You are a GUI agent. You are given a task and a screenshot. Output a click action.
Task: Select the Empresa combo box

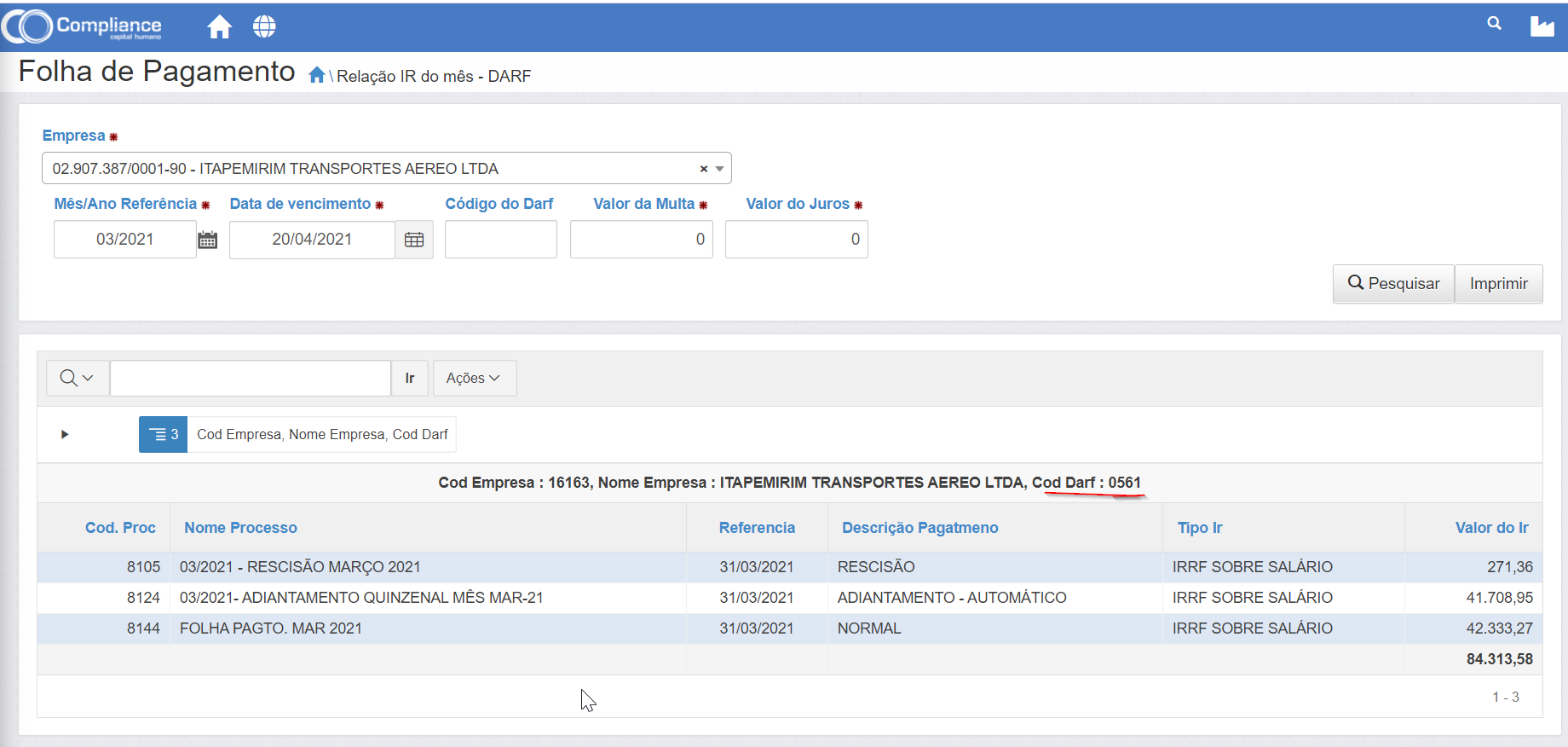pos(387,169)
